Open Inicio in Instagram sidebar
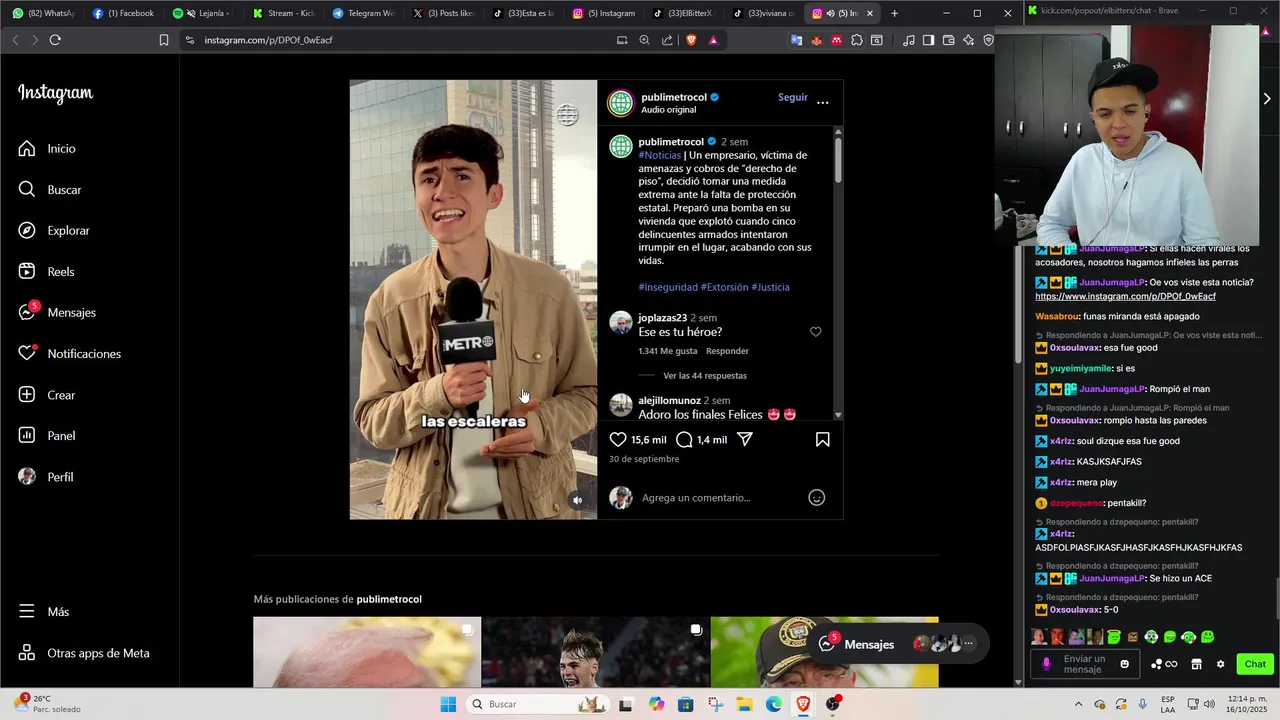The width and height of the screenshot is (1280, 720). (47, 148)
